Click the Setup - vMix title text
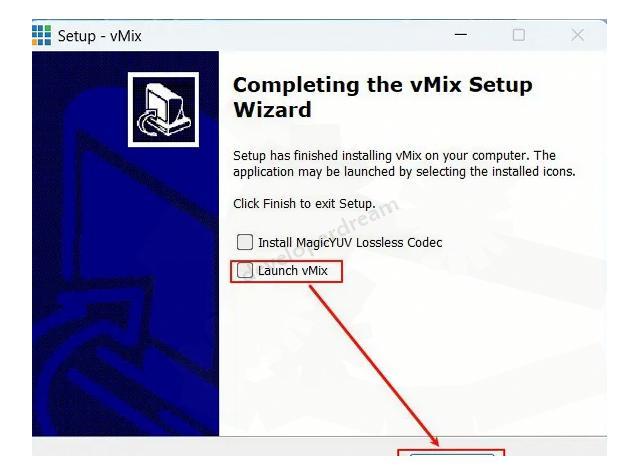This screenshot has height=476, width=639. [99, 36]
